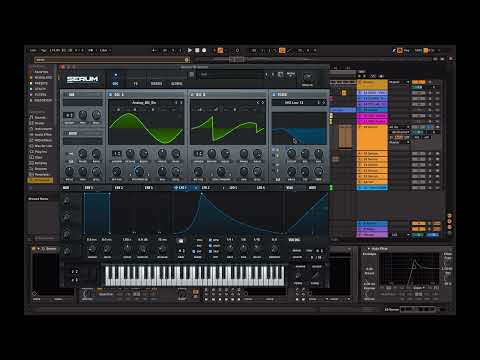
Task: Click the filter drive knob
Action: (x=291, y=171)
